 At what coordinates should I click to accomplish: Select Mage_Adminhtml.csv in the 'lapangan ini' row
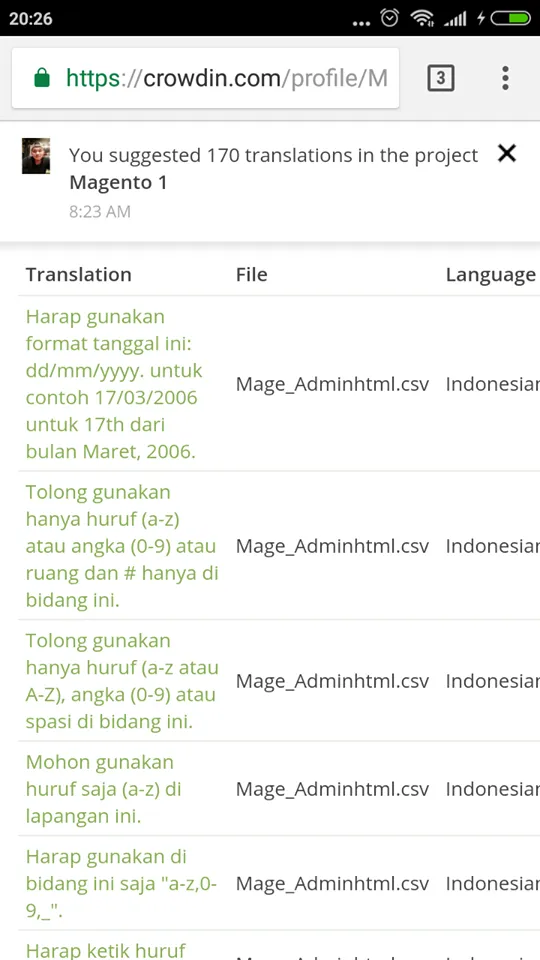point(332,789)
